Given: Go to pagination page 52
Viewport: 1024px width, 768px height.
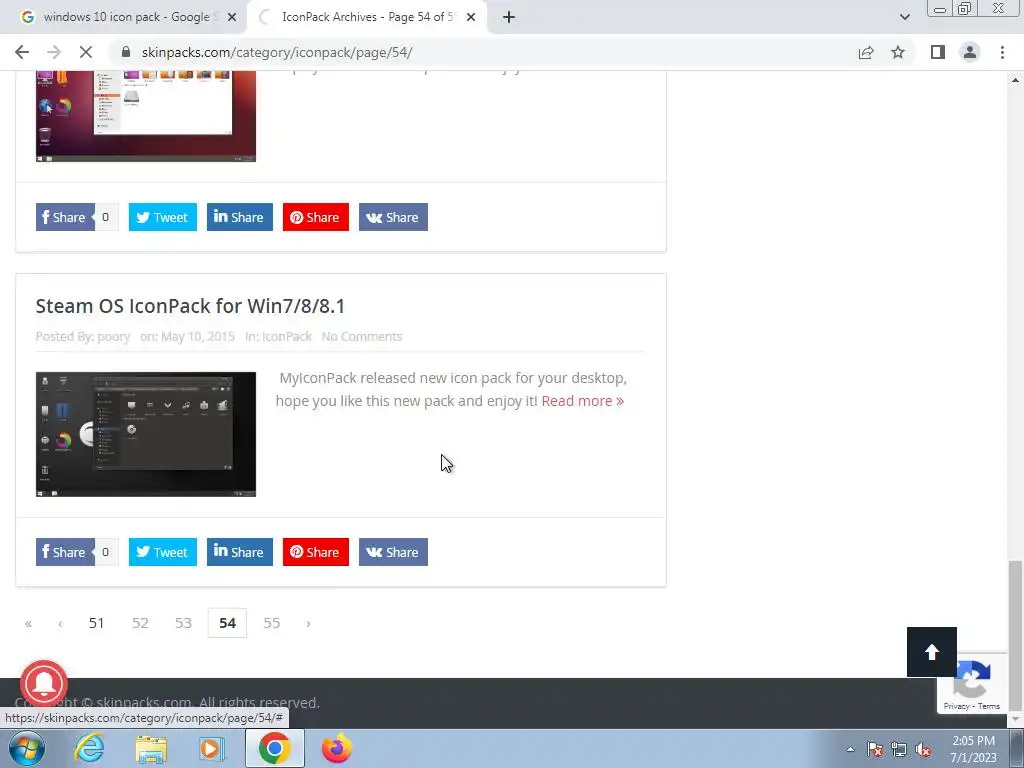Looking at the screenshot, I should pos(140,623).
